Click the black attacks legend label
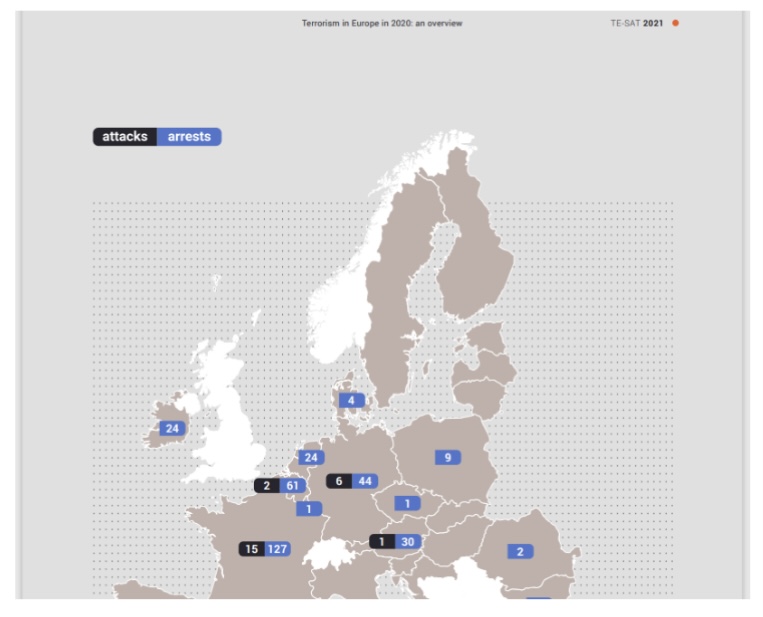The image size is (763, 617). click(x=125, y=136)
